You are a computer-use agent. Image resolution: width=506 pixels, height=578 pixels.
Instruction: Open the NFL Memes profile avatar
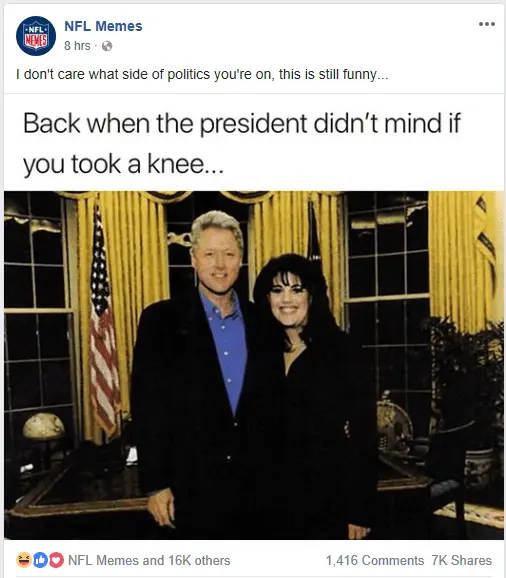36,36
